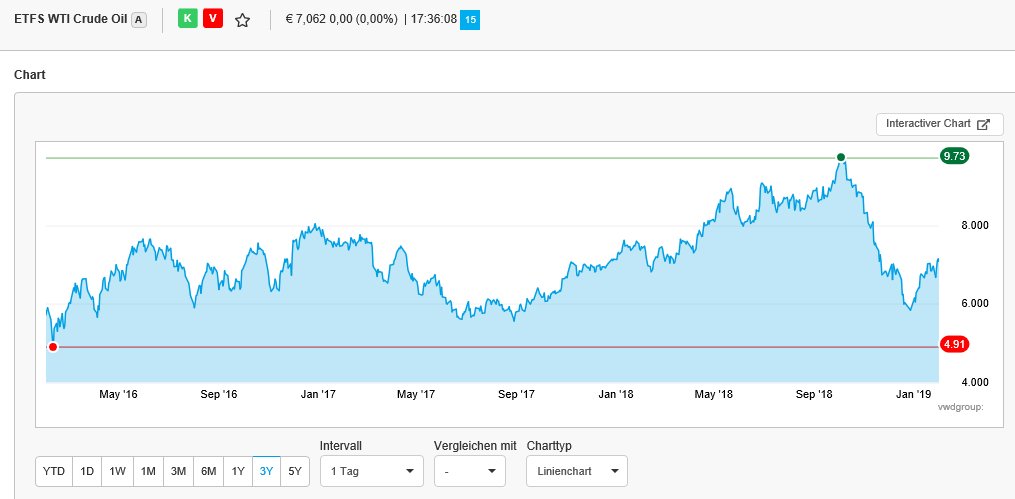Click the green 9.73 high value label
This screenshot has width=1015, height=499.
click(x=954, y=156)
